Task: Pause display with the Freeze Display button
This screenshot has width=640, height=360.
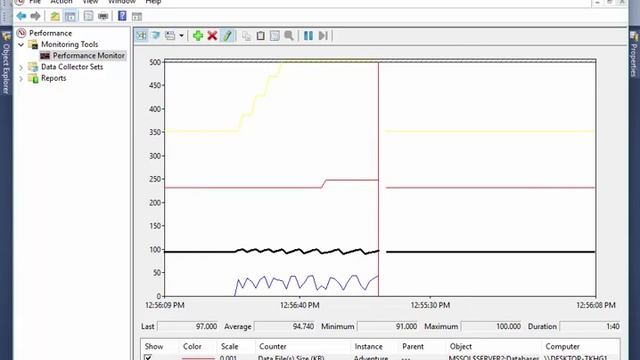Action: click(309, 36)
